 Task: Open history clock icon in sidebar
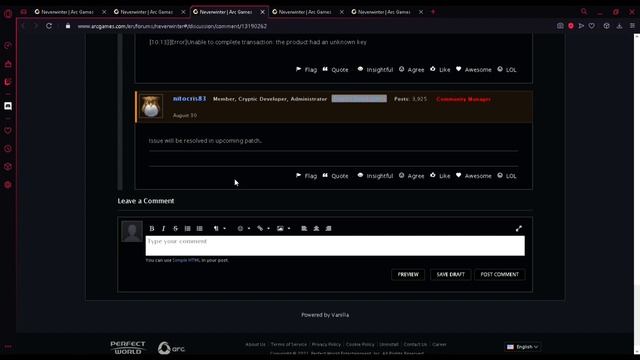(8, 149)
